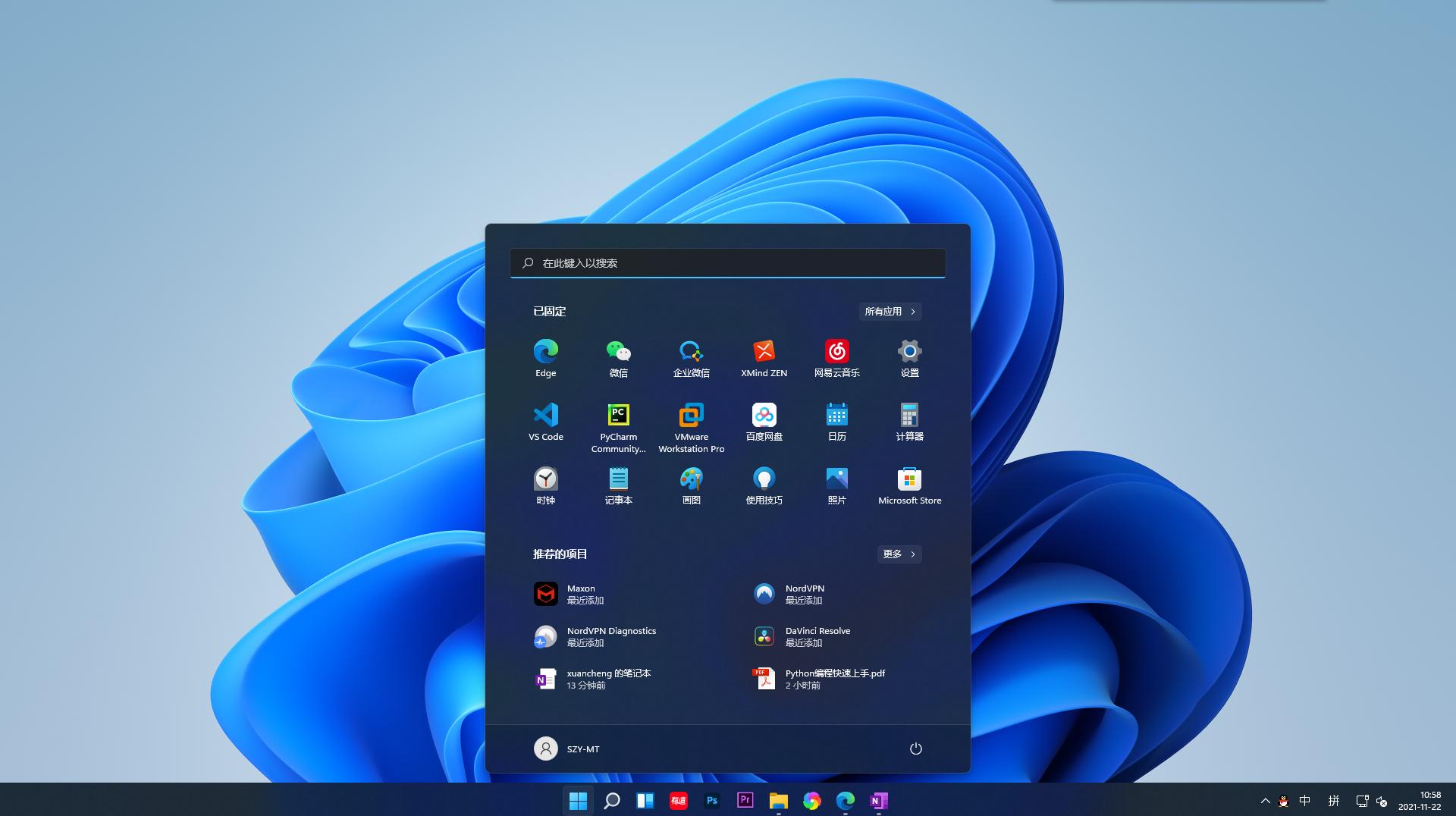1456x816 pixels.
Task: Open PyCharm Community edition
Action: pos(618,421)
